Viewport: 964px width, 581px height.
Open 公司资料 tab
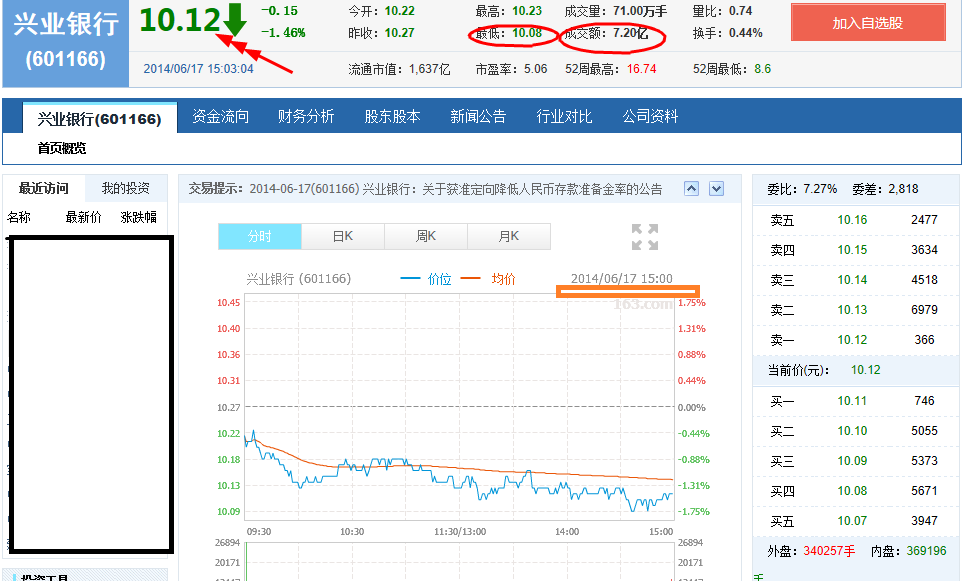click(x=650, y=116)
